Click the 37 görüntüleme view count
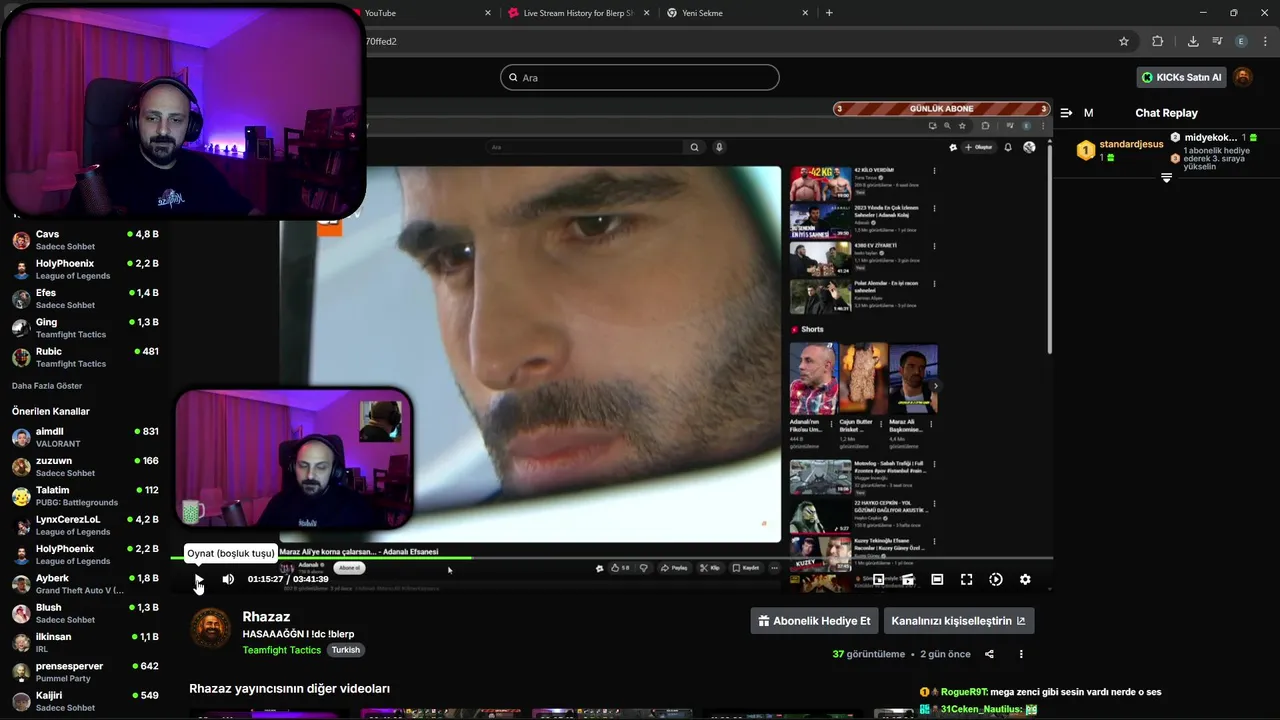Image resolution: width=1280 pixels, height=720 pixels. (x=868, y=654)
